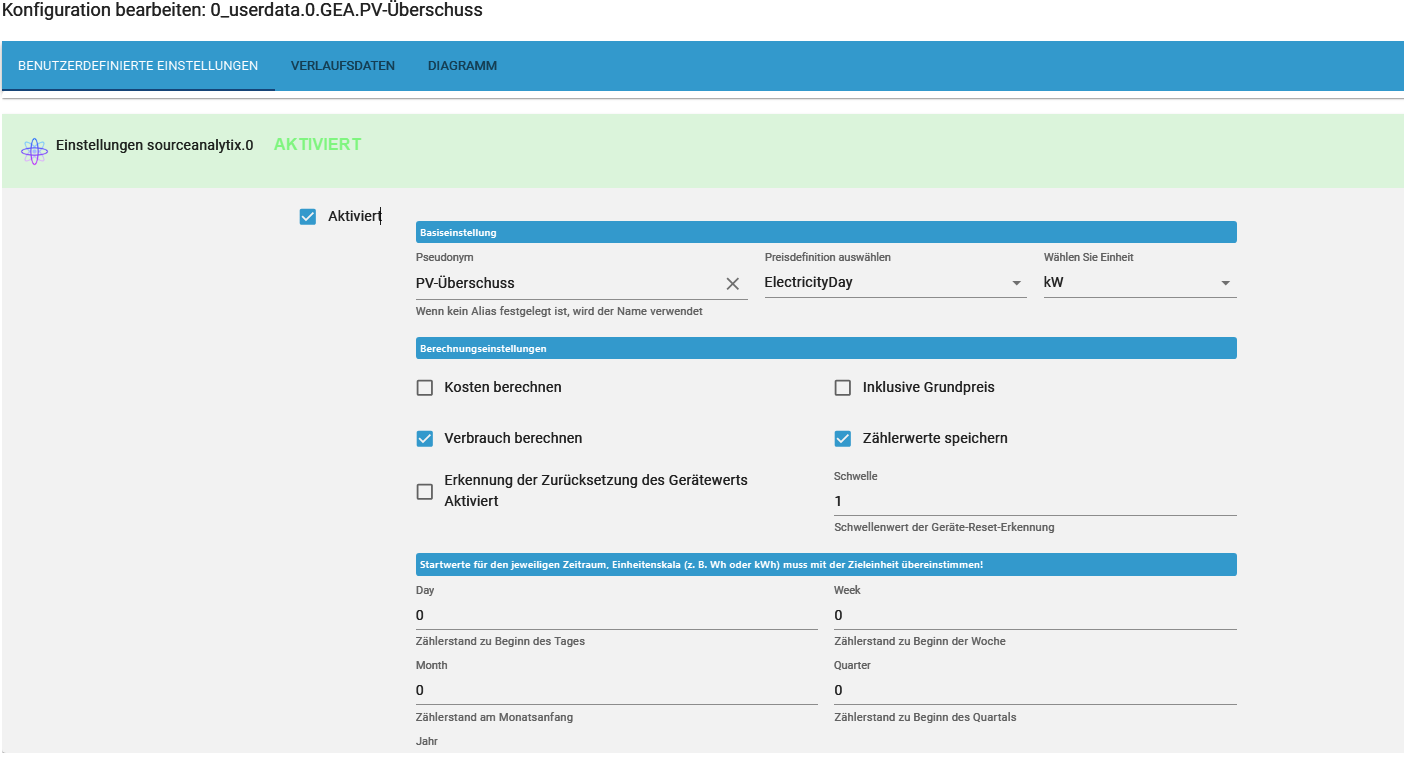Check the Inklusive Grundpreis option

843,388
